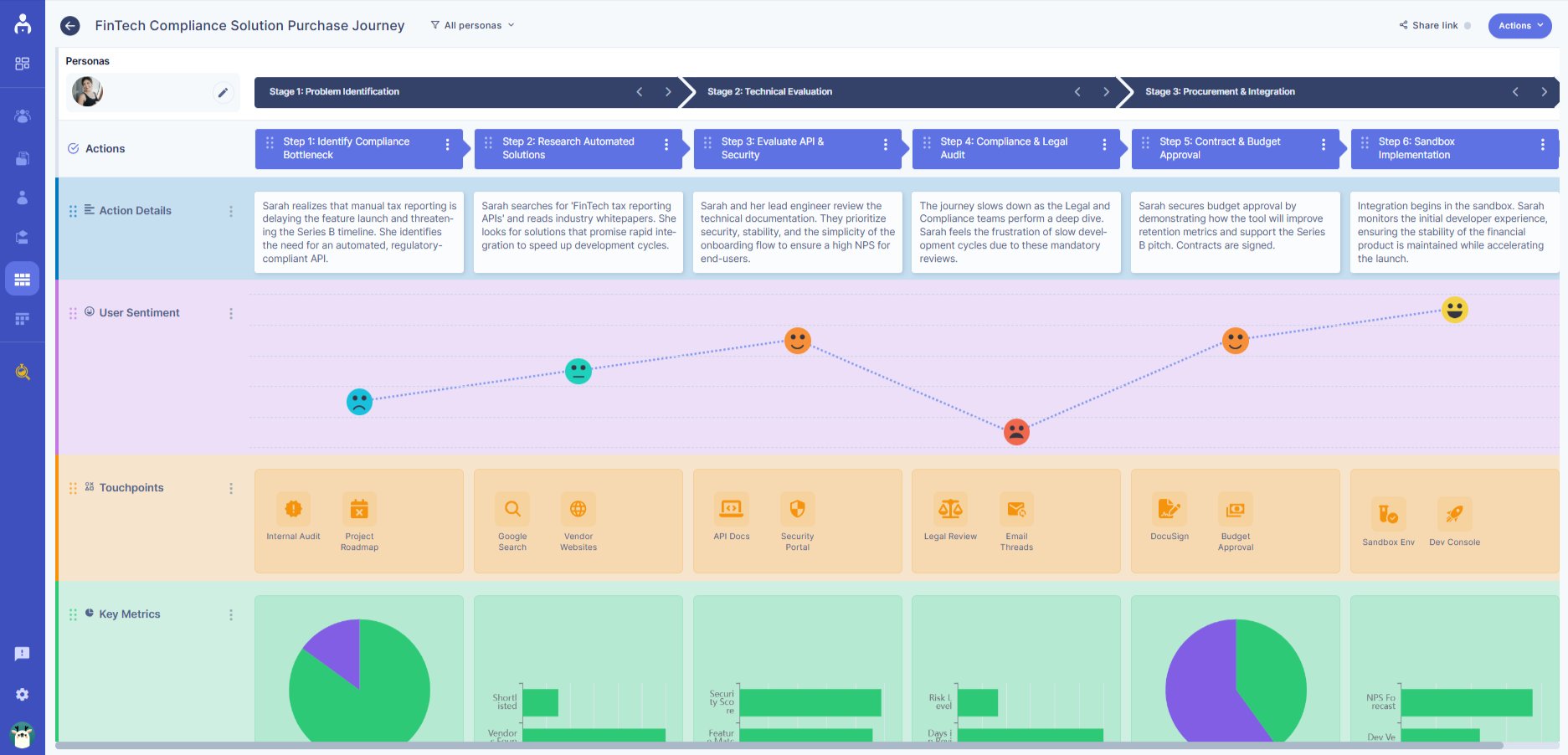Click the edit pencil on the persona card
Image resolution: width=1568 pixels, height=755 pixels.
coord(222,92)
